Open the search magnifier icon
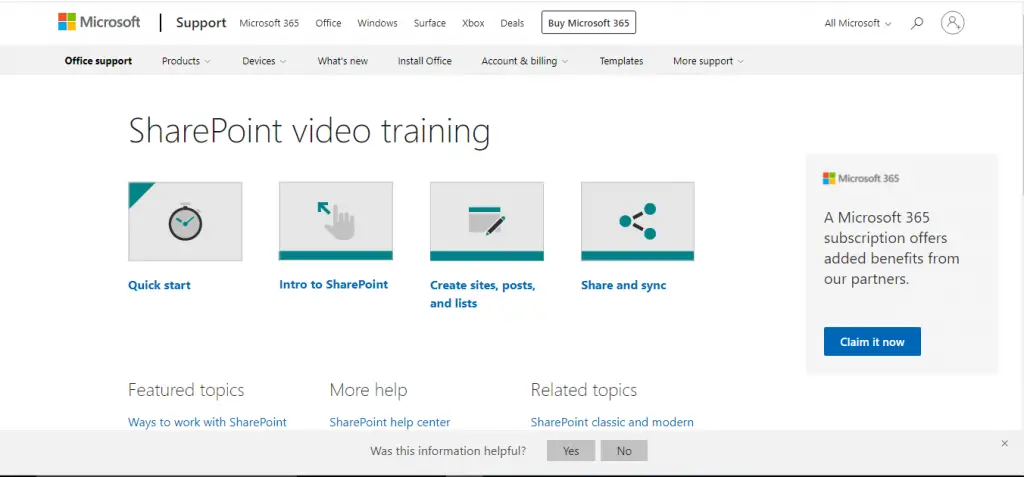This screenshot has height=477, width=1024. [916, 23]
